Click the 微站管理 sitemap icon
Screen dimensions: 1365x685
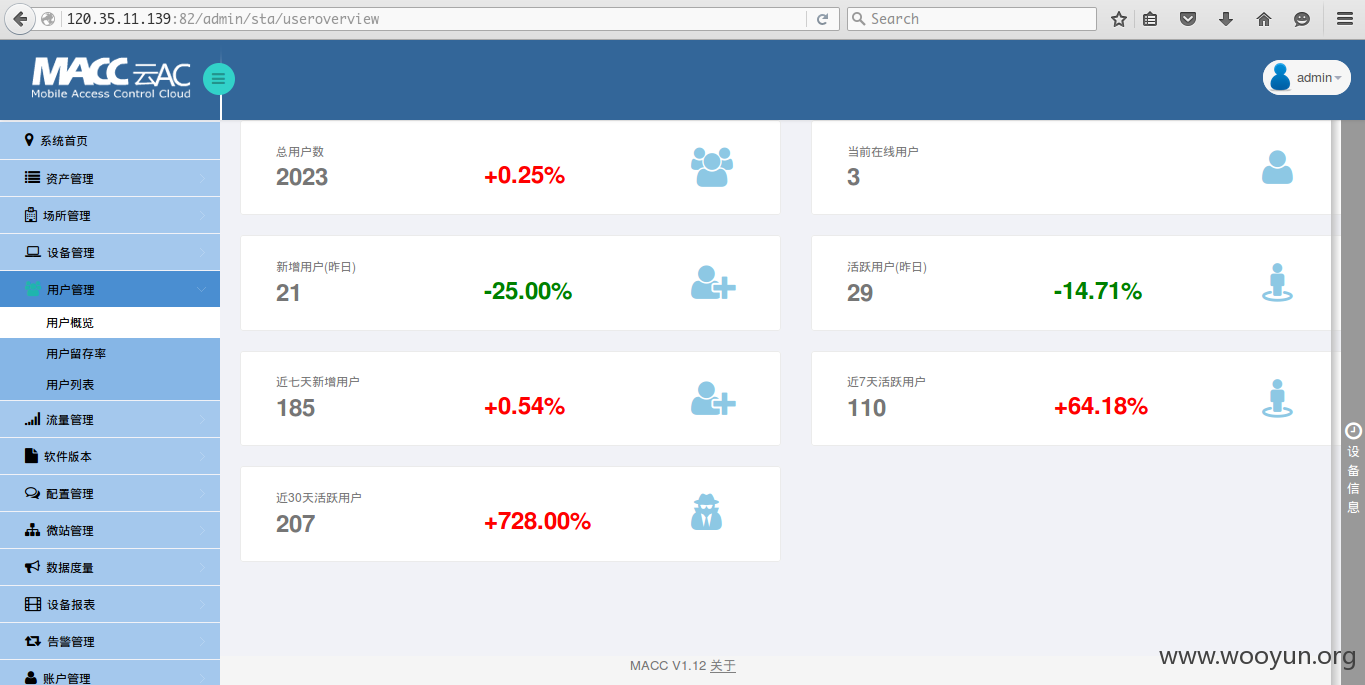tap(33, 530)
